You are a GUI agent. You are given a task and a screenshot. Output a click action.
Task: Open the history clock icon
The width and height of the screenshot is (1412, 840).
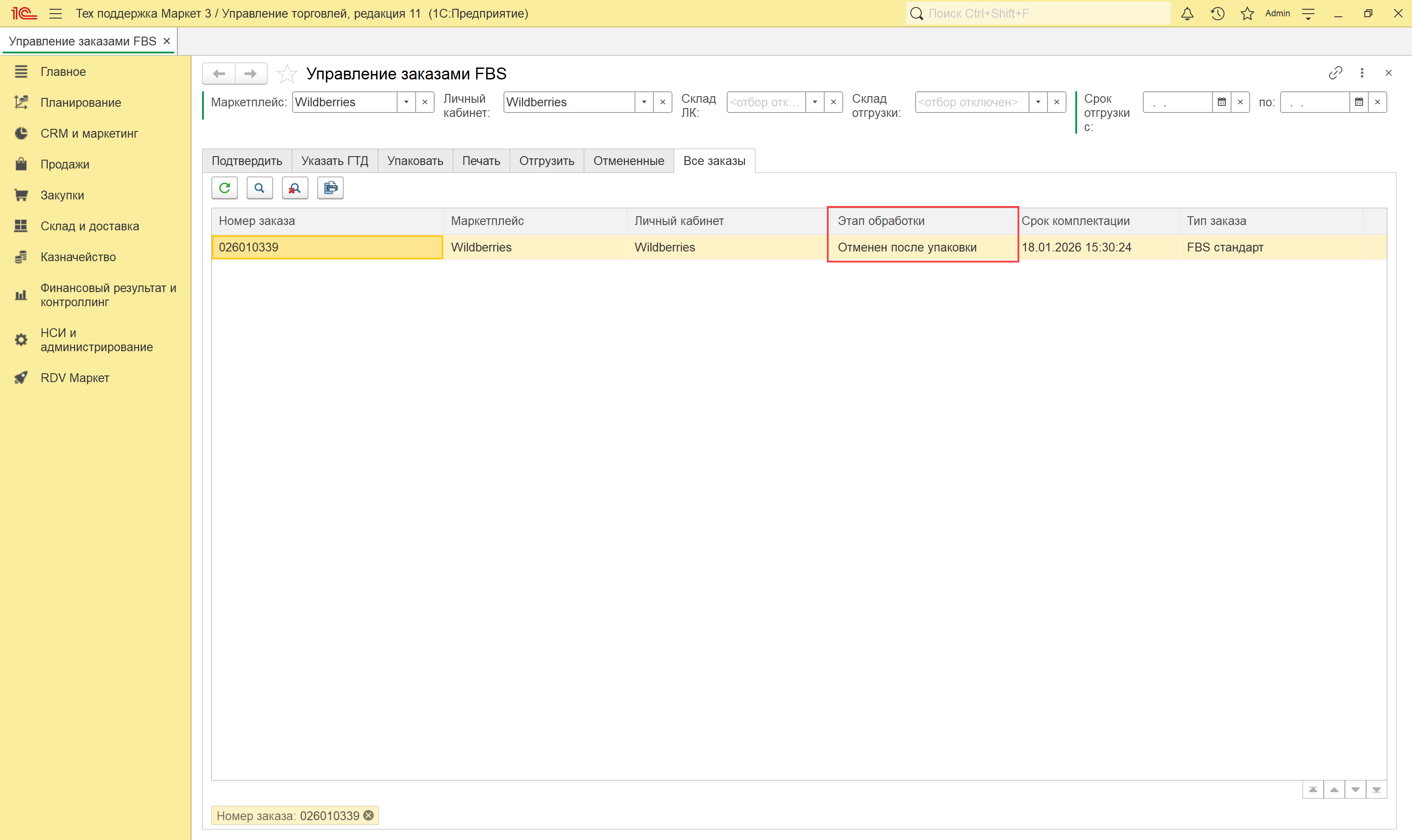click(x=1217, y=14)
